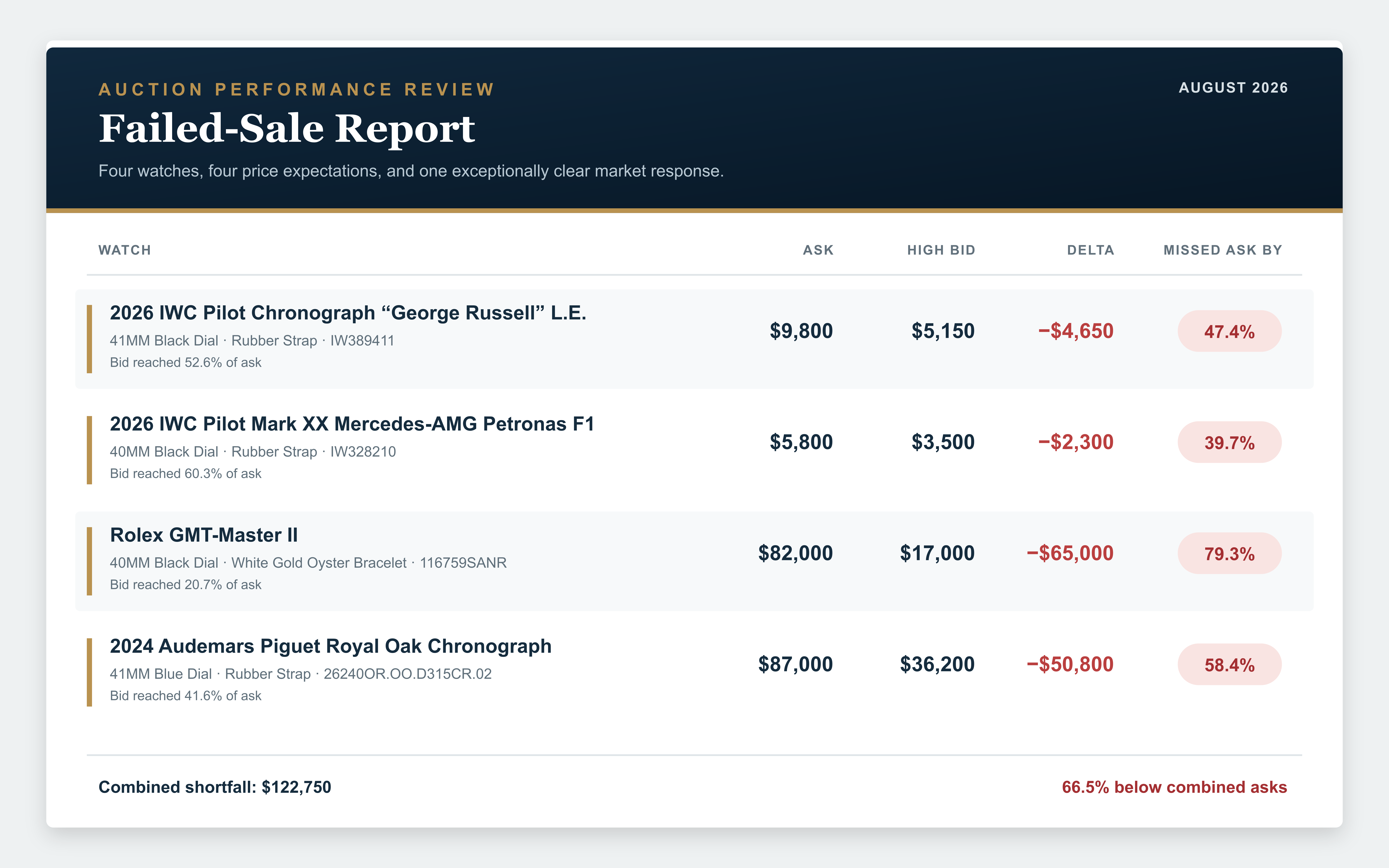The height and width of the screenshot is (868, 1389).
Task: Click the "Ask" column header
Action: point(818,250)
